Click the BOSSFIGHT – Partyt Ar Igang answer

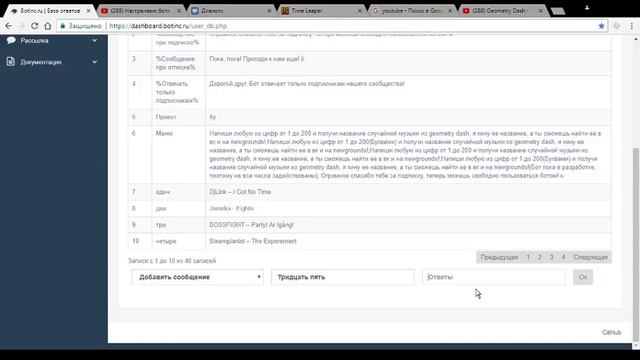pos(251,225)
